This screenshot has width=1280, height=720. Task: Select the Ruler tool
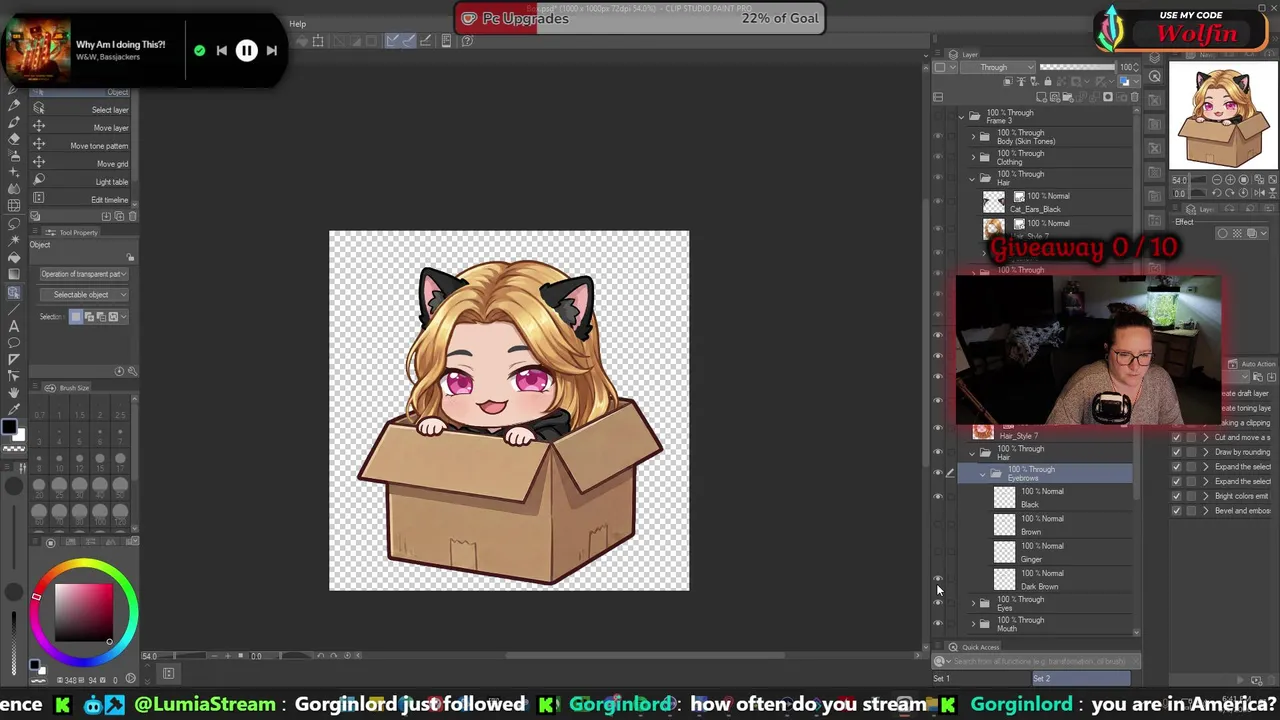[x=14, y=359]
